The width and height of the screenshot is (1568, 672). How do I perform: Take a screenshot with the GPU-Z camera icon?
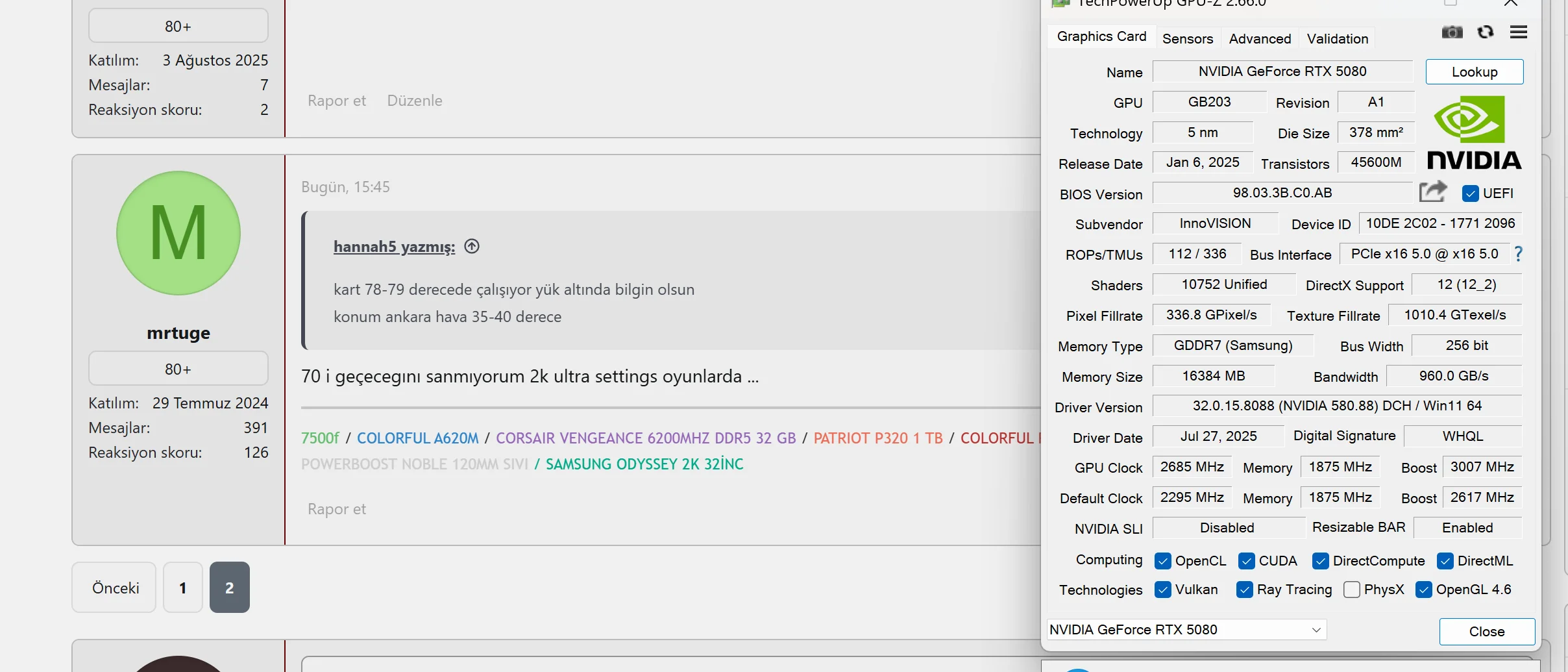click(1452, 32)
